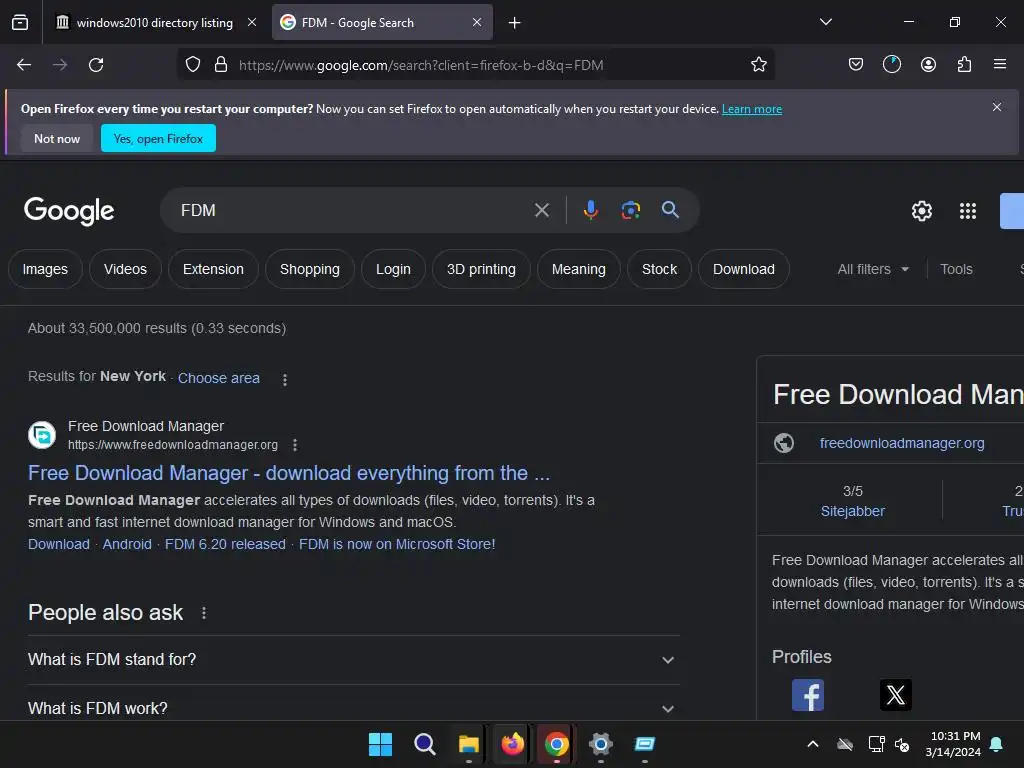Open Windows Start menu
The height and width of the screenshot is (768, 1024).
380,744
